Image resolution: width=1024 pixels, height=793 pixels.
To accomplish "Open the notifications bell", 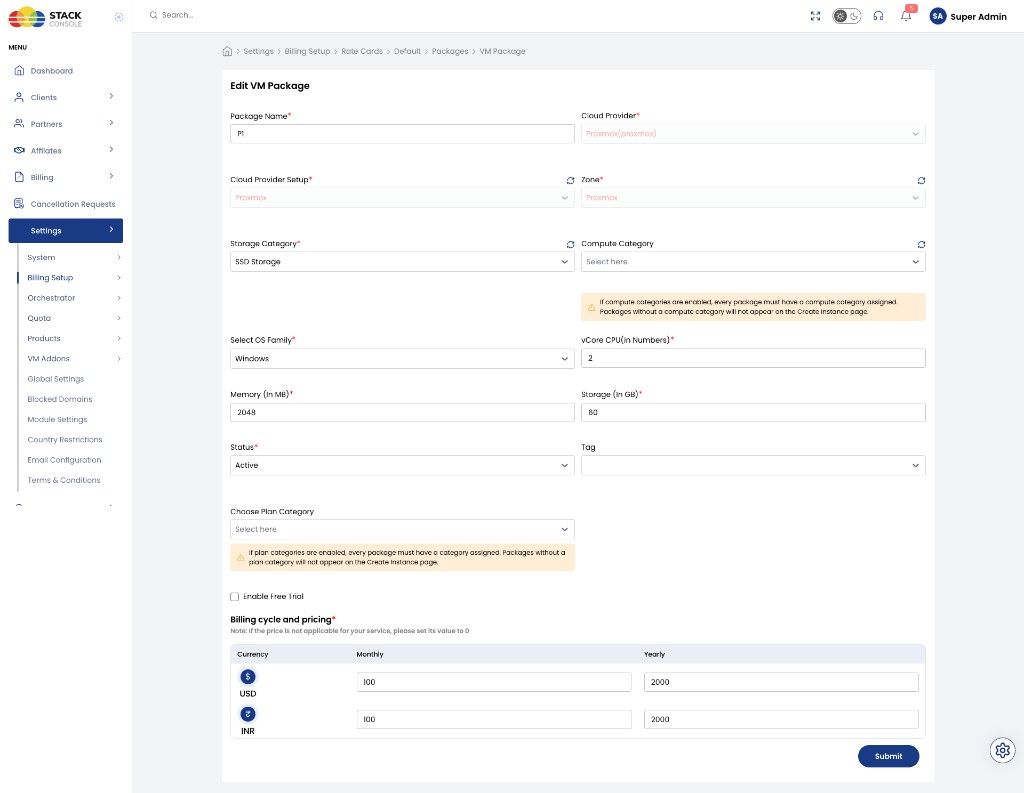I will pyautogui.click(x=906, y=15).
